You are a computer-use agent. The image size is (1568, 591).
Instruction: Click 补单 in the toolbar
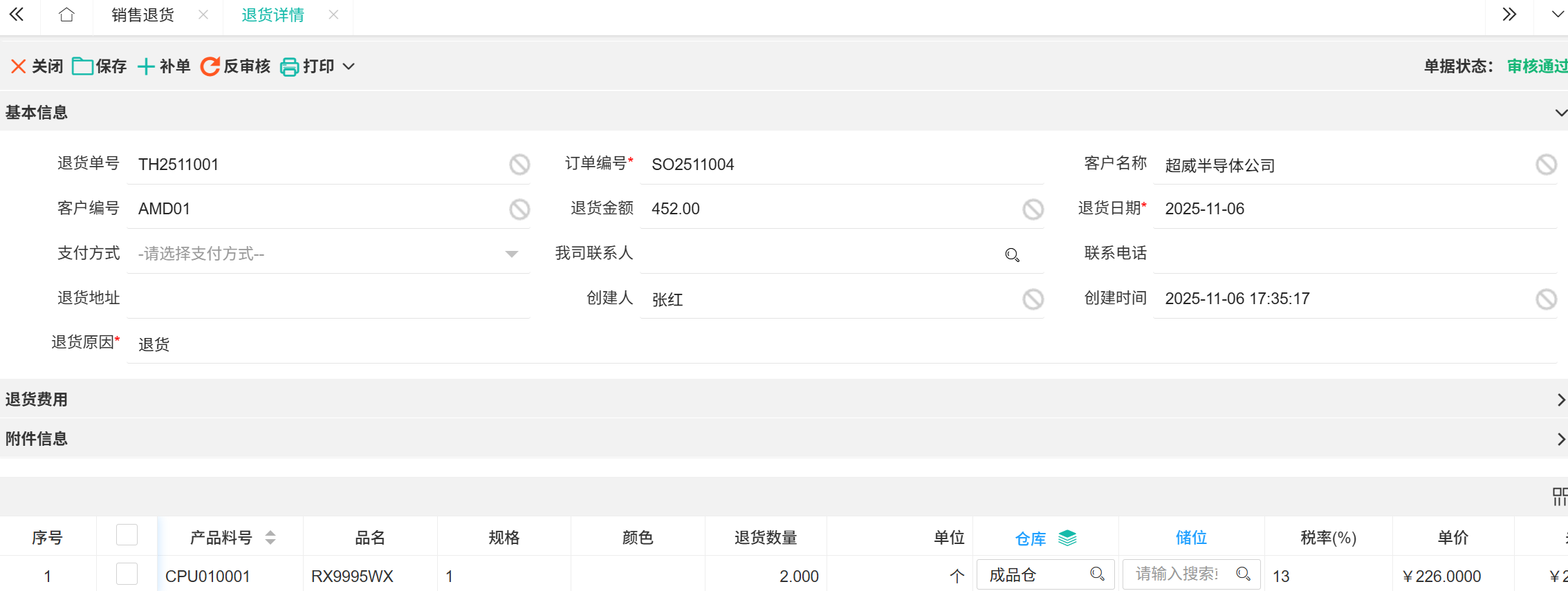click(x=164, y=66)
